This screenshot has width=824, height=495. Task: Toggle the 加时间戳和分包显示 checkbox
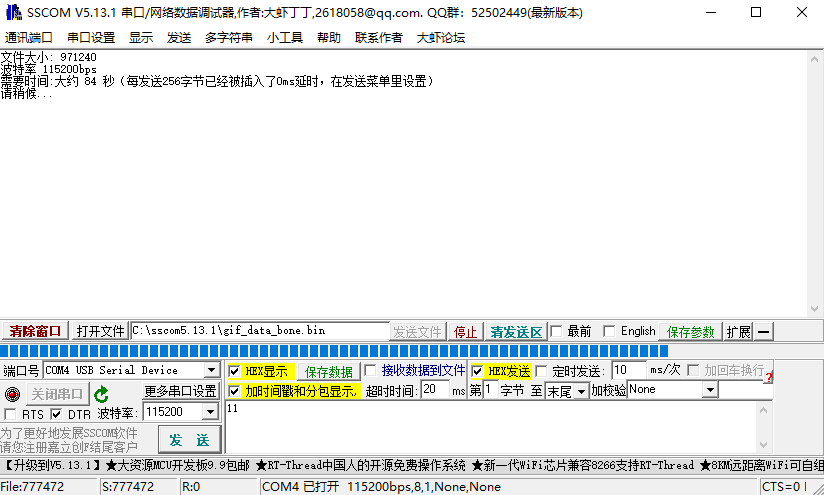(234, 391)
